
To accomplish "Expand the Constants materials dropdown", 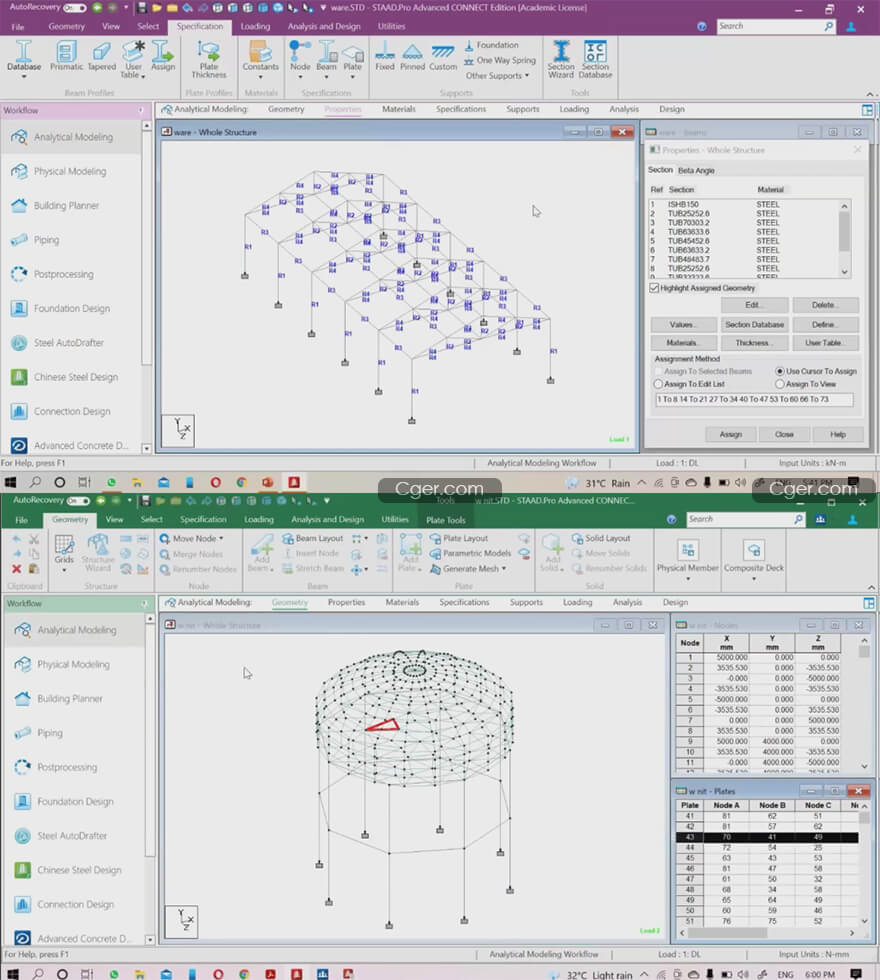I will click(x=261, y=77).
